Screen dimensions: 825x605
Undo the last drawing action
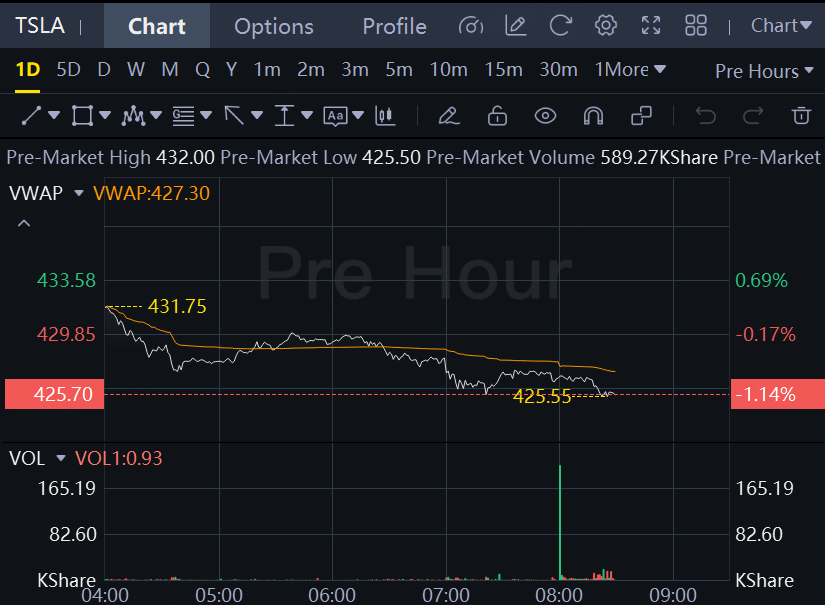(706, 116)
